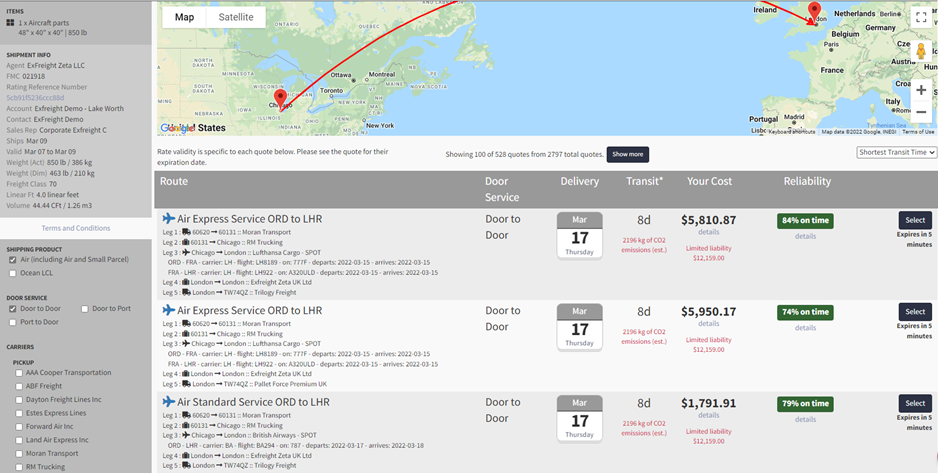
Task: View cost details for $5,810.87 quote
Action: tap(708, 232)
